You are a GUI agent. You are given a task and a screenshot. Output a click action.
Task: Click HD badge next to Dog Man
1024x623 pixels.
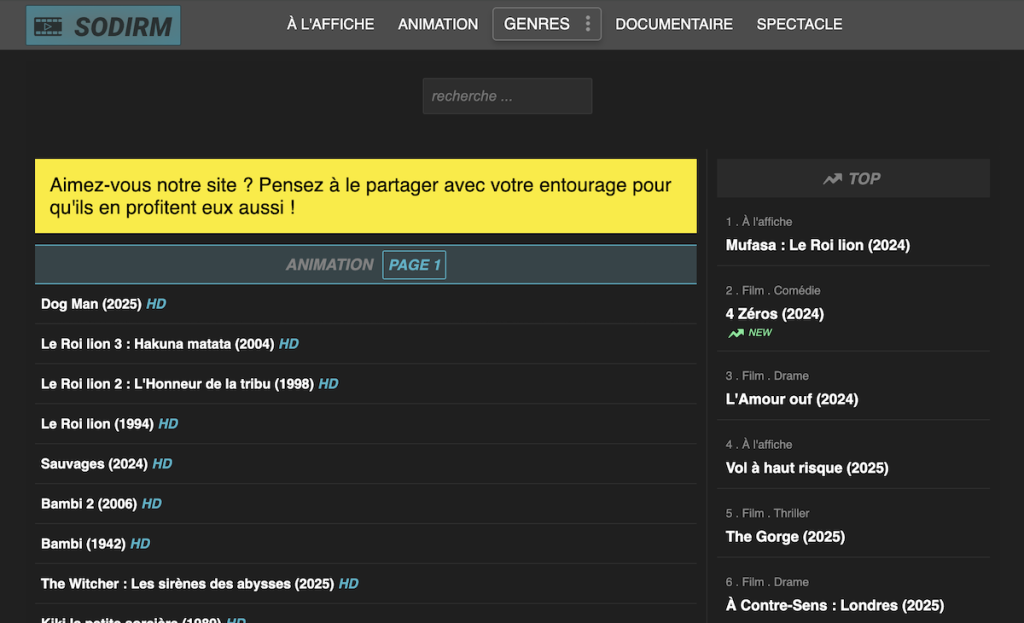(x=156, y=304)
